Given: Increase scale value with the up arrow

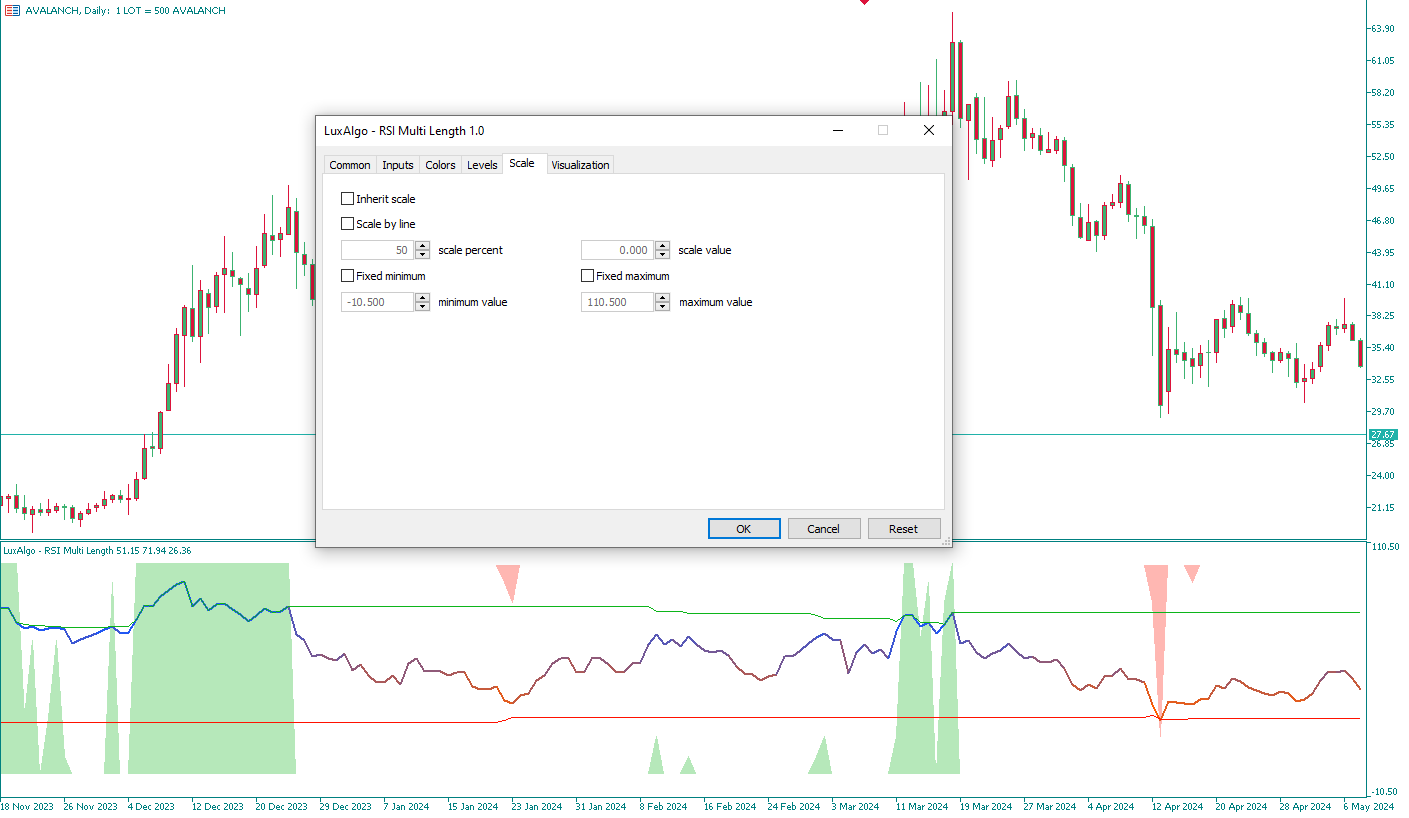Looking at the screenshot, I should tap(663, 246).
